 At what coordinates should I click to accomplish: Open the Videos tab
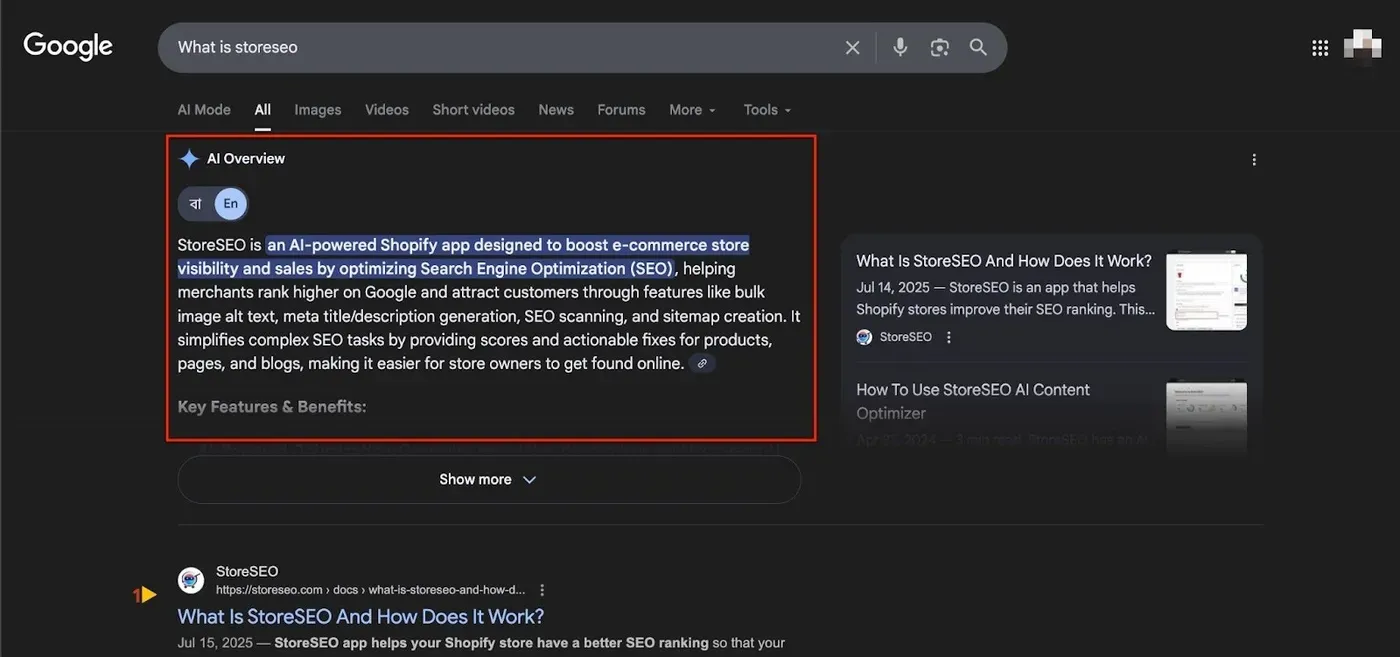[387, 110]
